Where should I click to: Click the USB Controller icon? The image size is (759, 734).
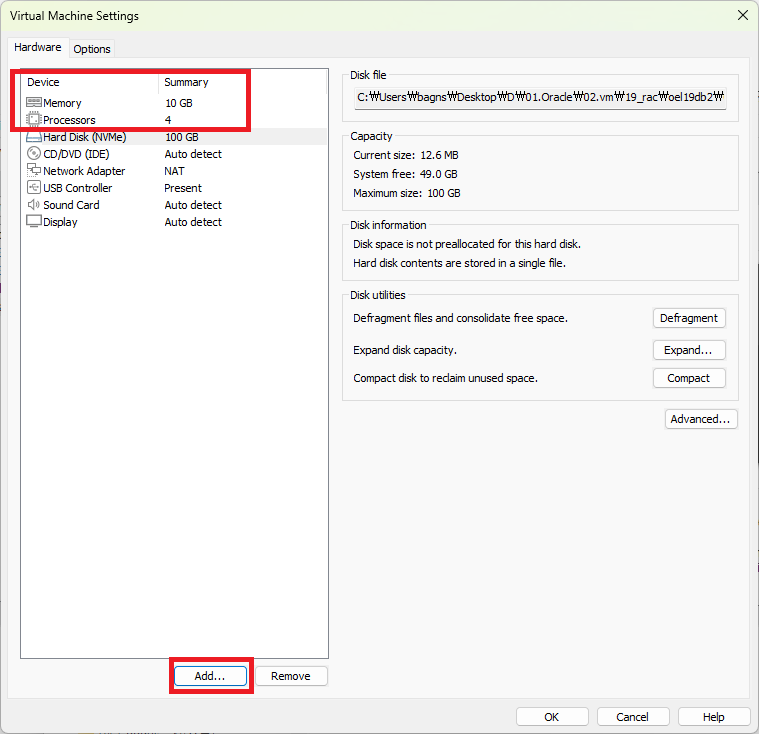[34, 187]
